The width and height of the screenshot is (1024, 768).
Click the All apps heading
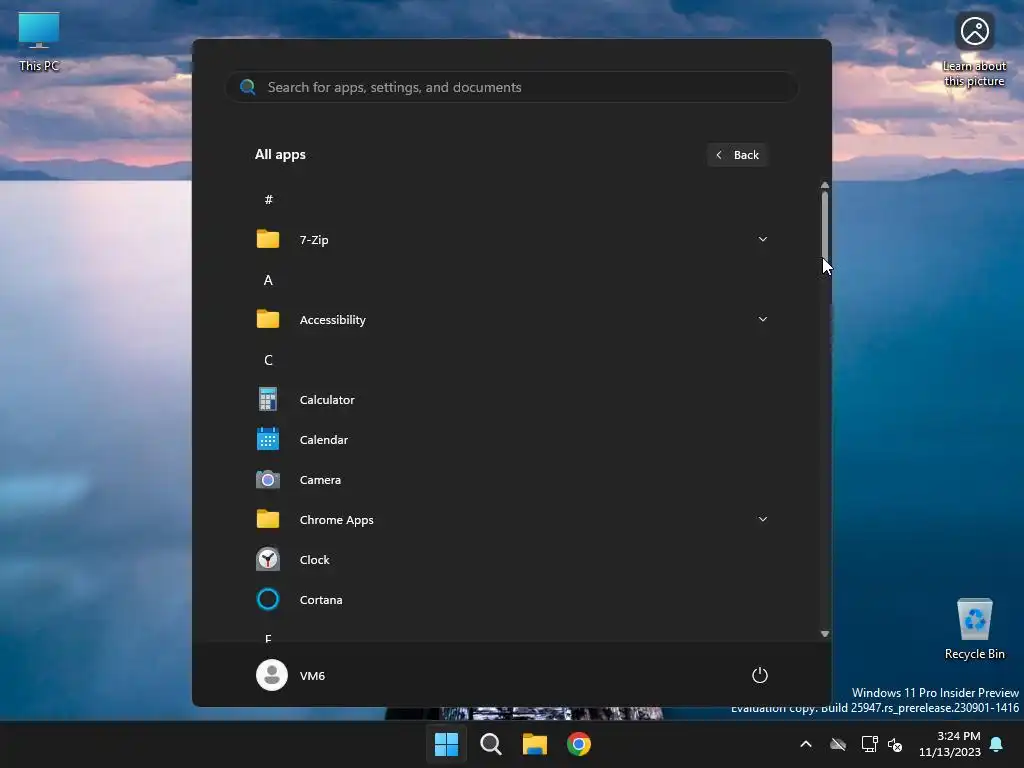pos(280,155)
